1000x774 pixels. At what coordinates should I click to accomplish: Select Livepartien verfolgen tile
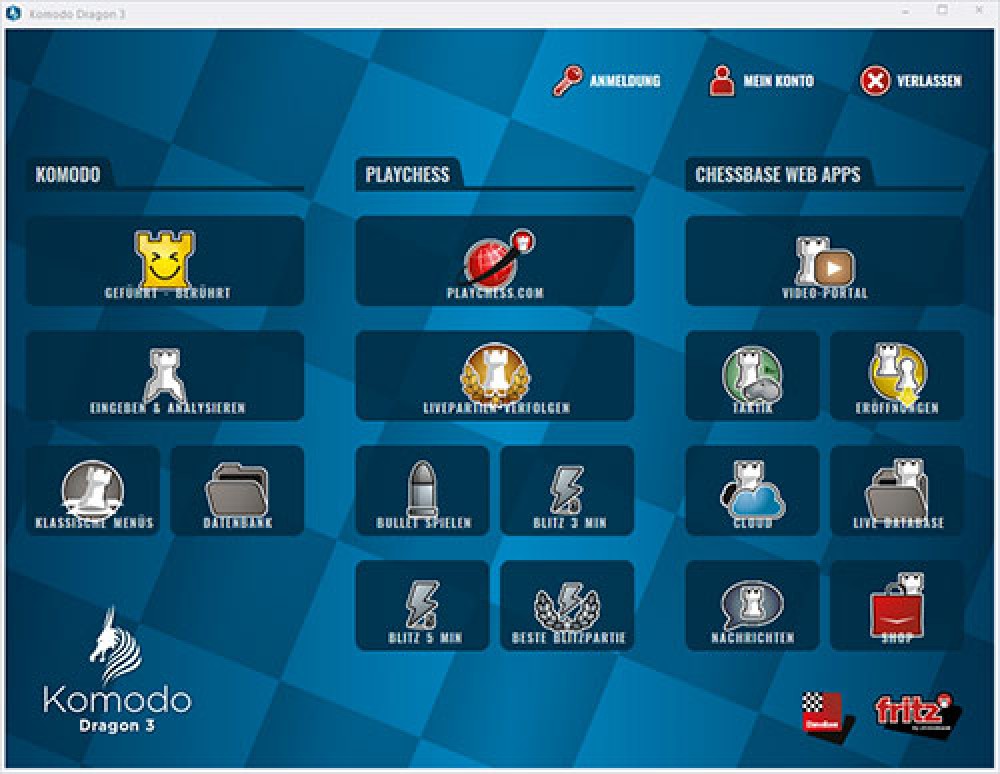(495, 376)
